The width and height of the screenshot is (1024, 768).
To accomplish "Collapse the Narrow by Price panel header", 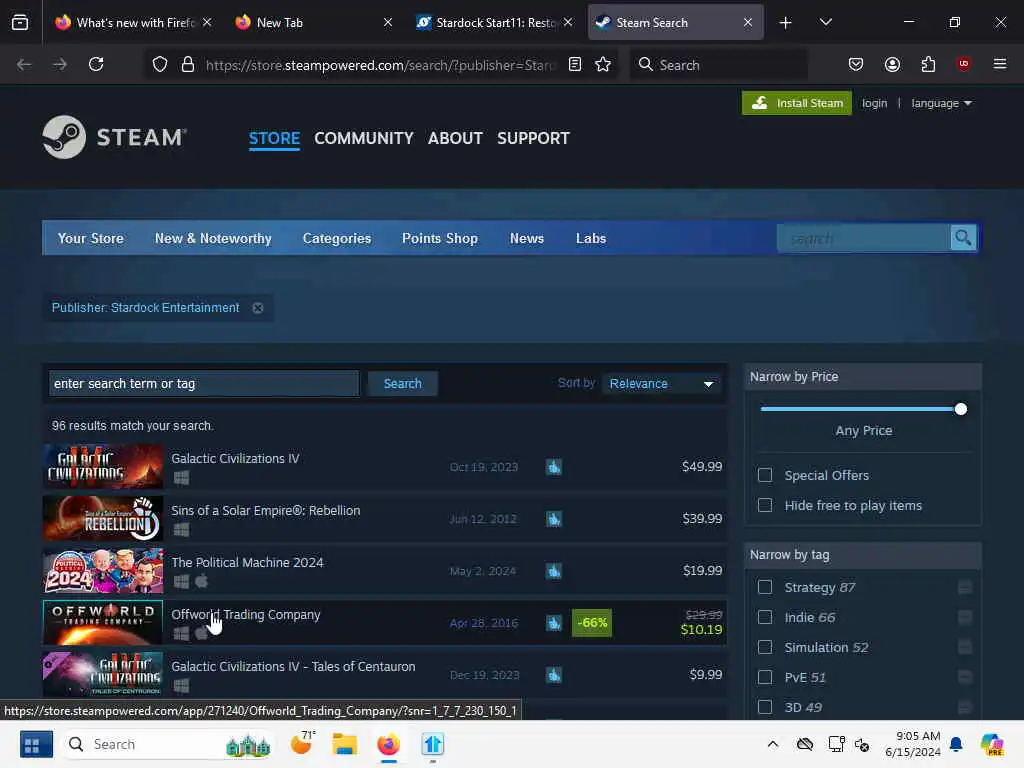I will pos(863,377).
